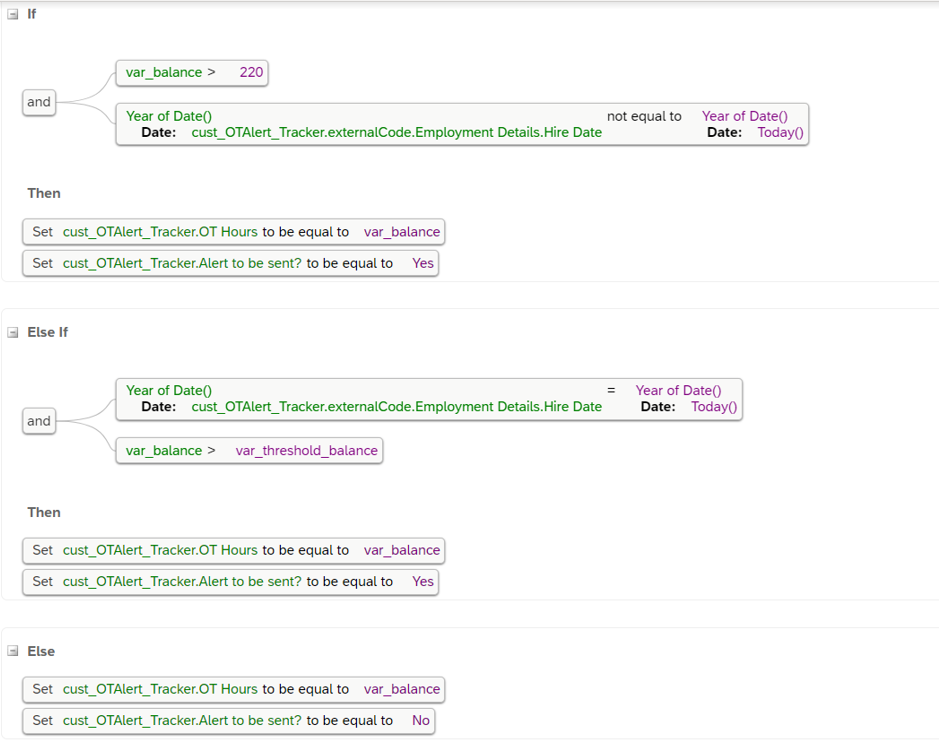Click Today() in the Else If condition
Screen dimensions: 939x747
click(714, 407)
